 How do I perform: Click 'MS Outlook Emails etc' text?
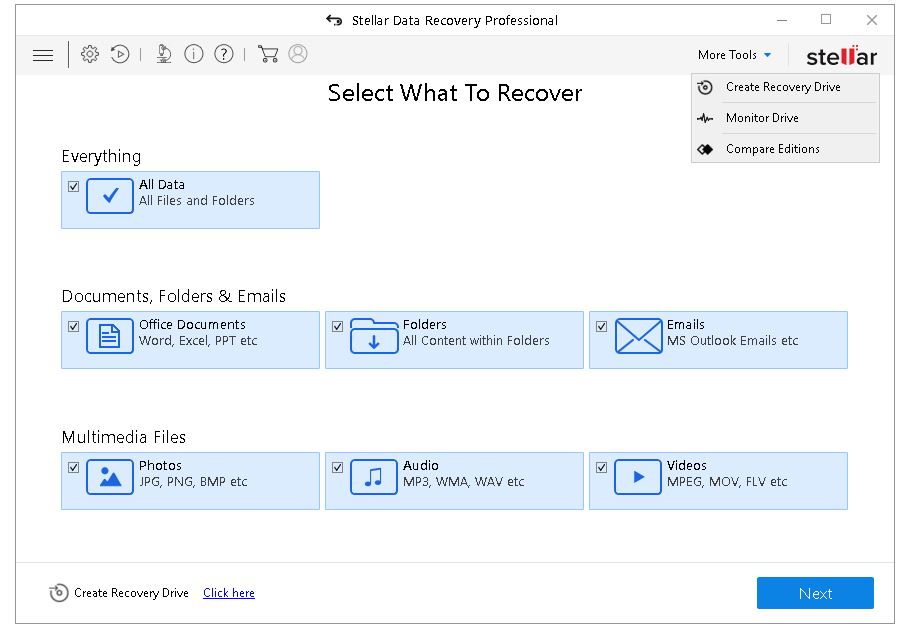(x=732, y=341)
